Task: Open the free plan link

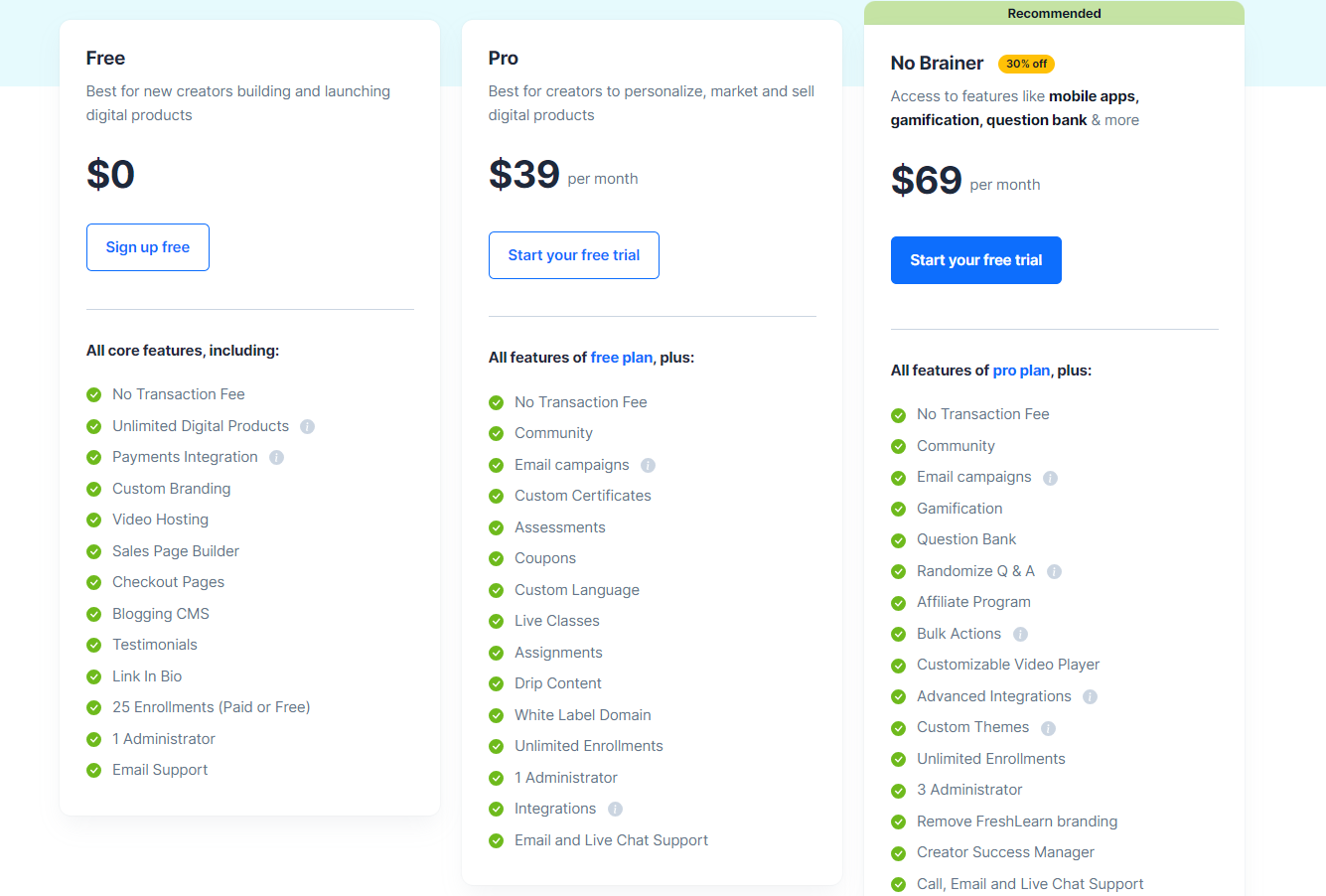Action: 622,358
